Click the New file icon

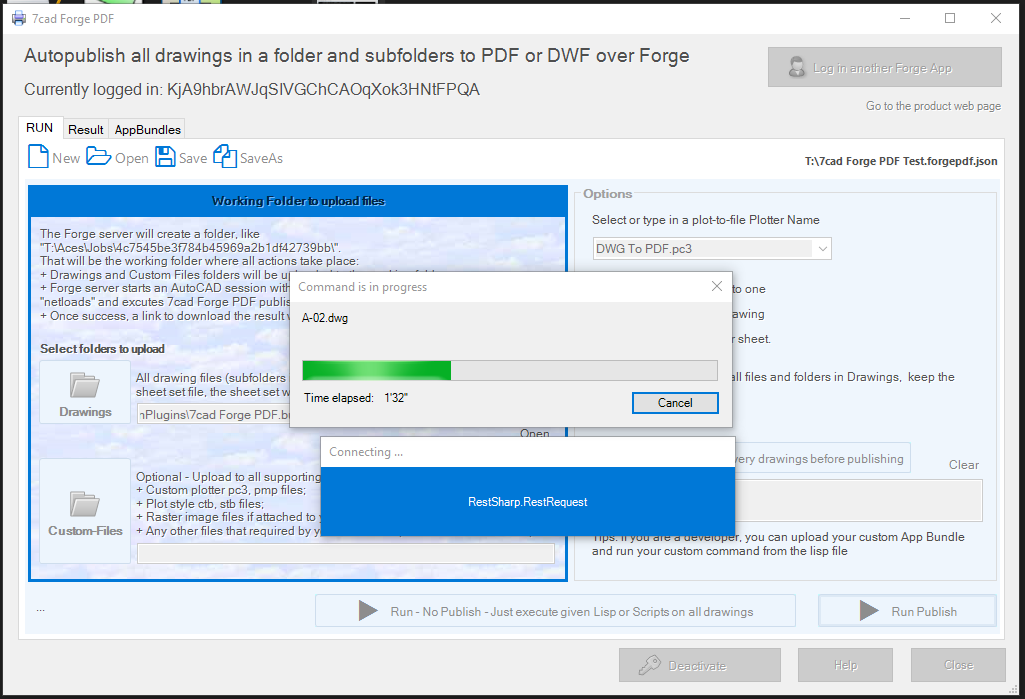point(38,157)
